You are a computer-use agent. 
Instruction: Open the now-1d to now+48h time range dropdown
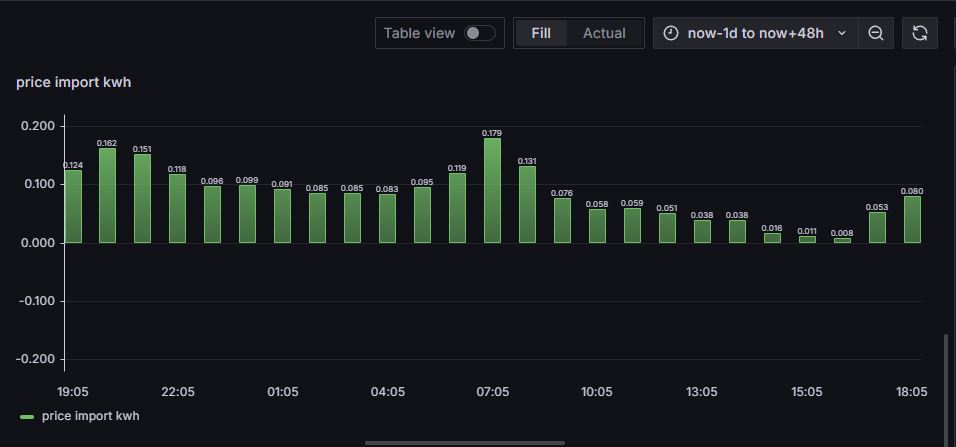(x=755, y=33)
